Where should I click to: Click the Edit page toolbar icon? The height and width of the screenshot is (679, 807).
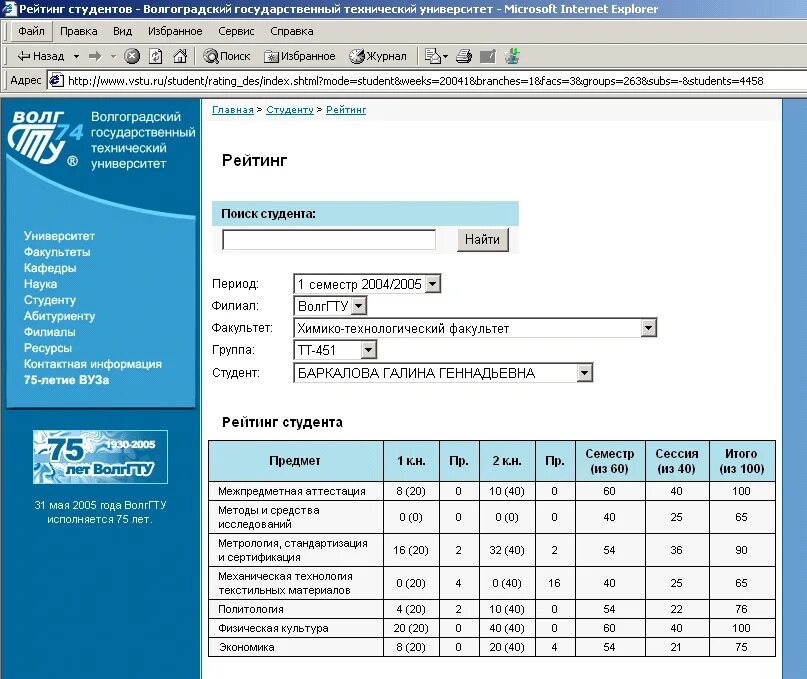click(x=487, y=56)
